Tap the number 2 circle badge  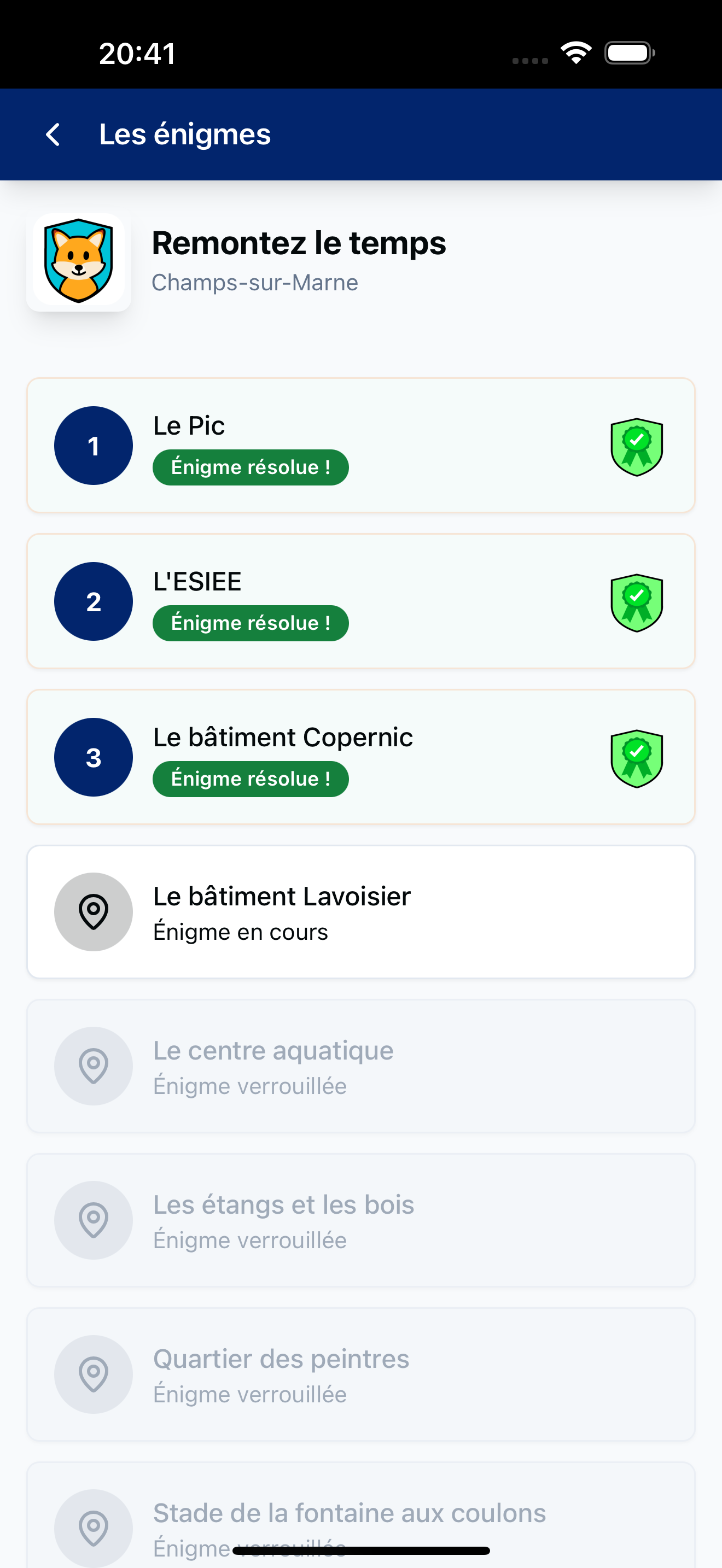pyautogui.click(x=94, y=601)
